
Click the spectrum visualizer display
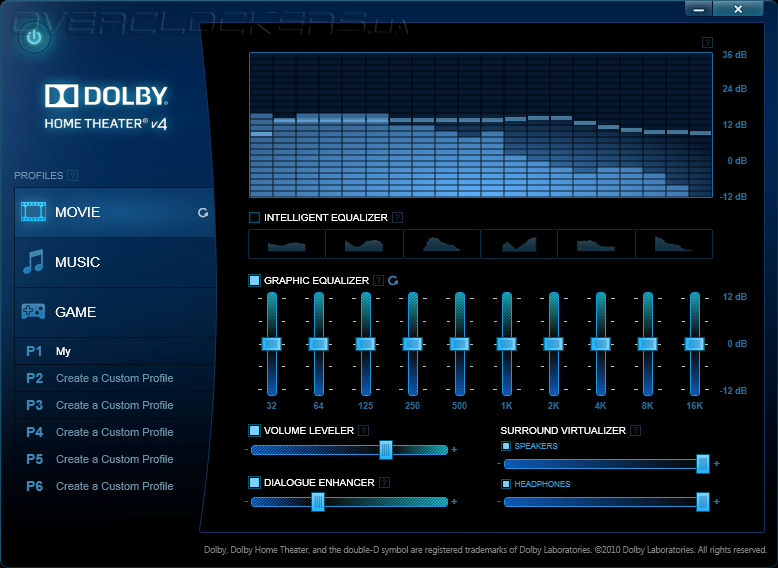click(x=481, y=125)
